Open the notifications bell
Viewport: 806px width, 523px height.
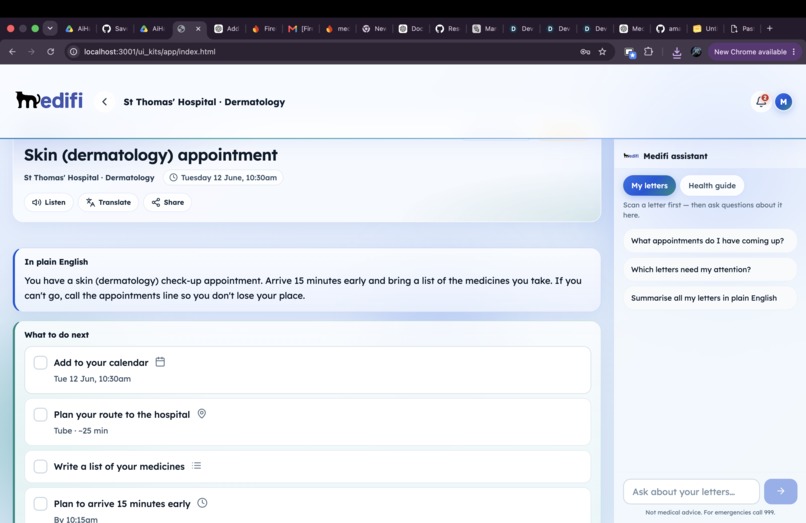(761, 101)
